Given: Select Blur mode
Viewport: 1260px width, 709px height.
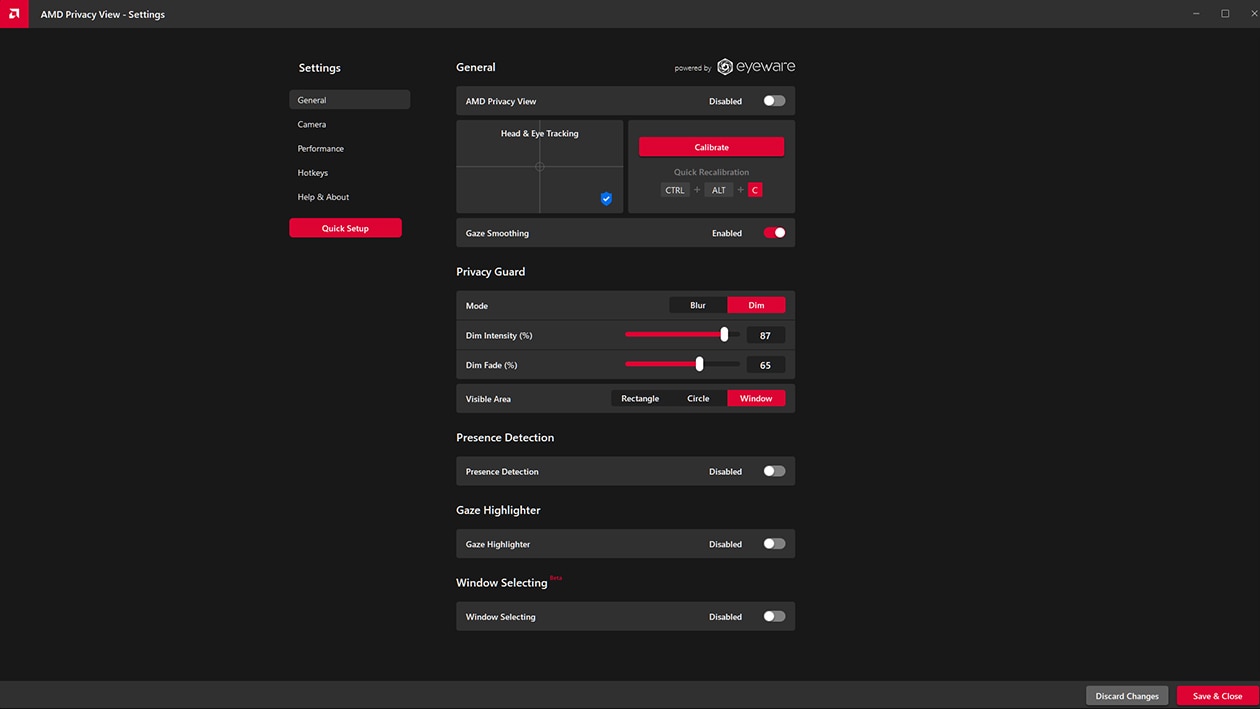Looking at the screenshot, I should click(698, 305).
